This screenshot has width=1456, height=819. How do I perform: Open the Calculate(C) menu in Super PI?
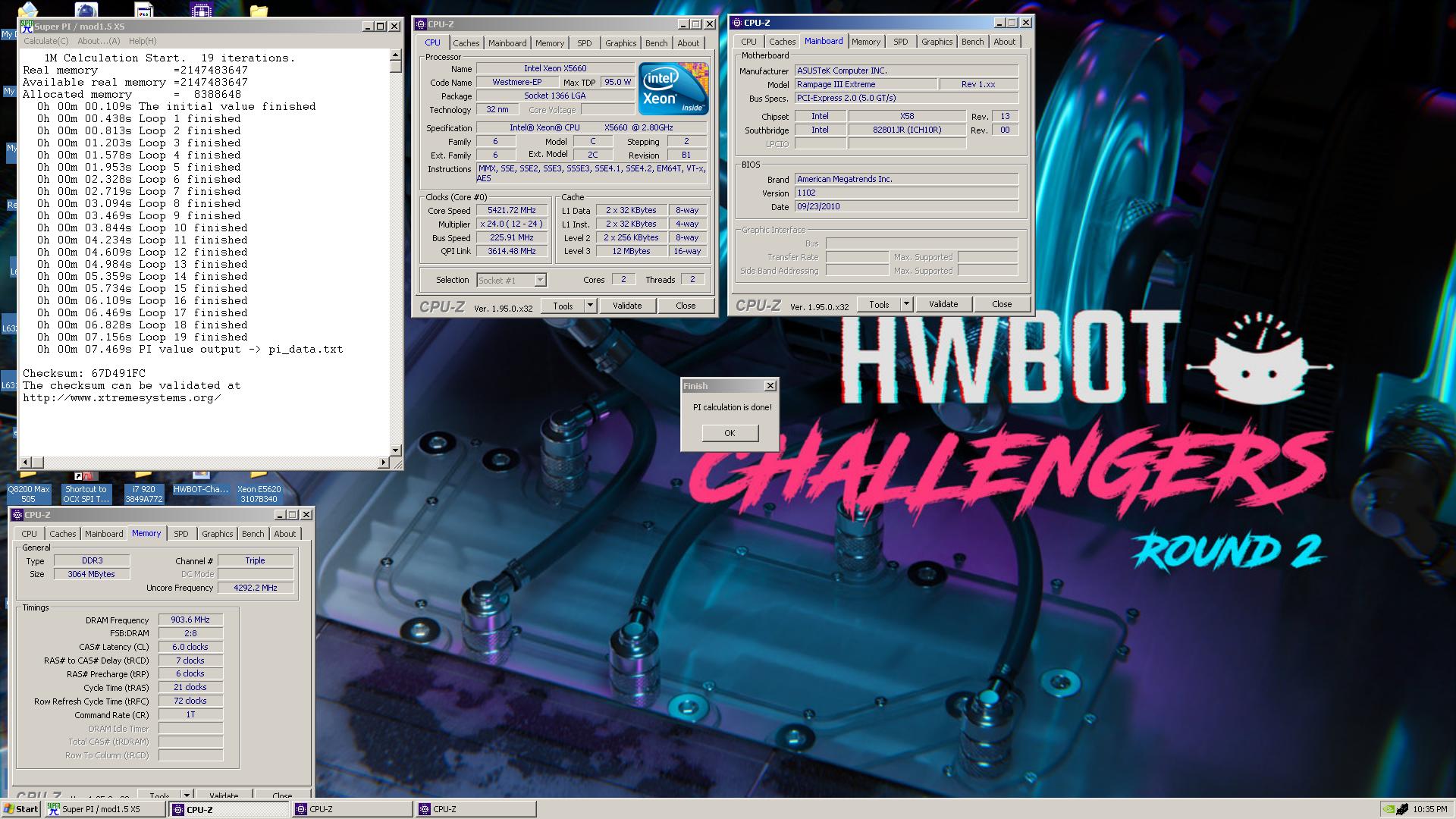tap(45, 41)
